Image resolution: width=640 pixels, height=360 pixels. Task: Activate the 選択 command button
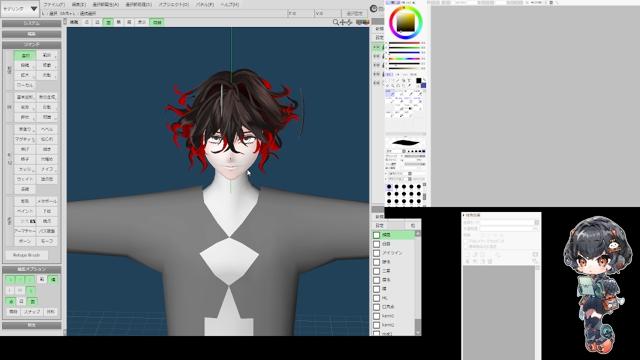click(25, 55)
